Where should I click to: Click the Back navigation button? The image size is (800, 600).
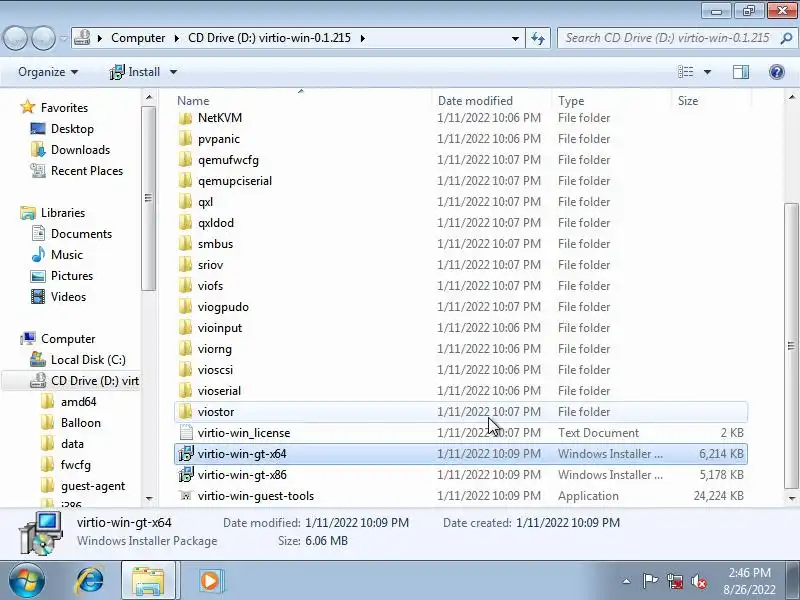pos(15,38)
